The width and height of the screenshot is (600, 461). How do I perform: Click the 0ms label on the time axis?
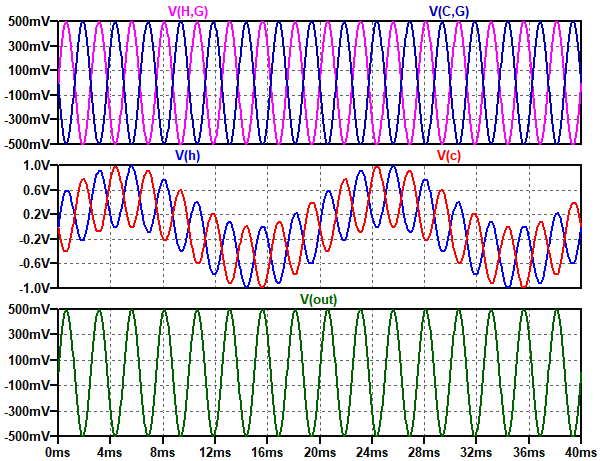coord(58,451)
